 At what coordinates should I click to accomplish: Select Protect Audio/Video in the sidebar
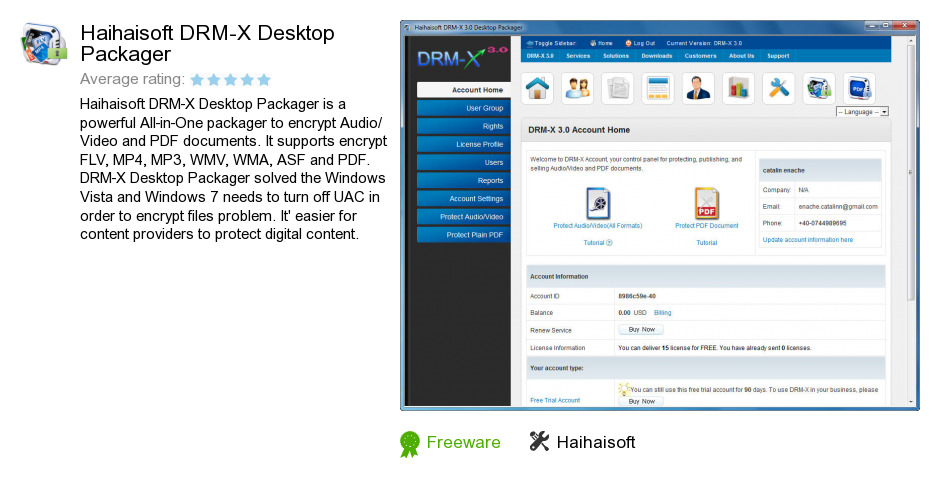[x=463, y=216]
